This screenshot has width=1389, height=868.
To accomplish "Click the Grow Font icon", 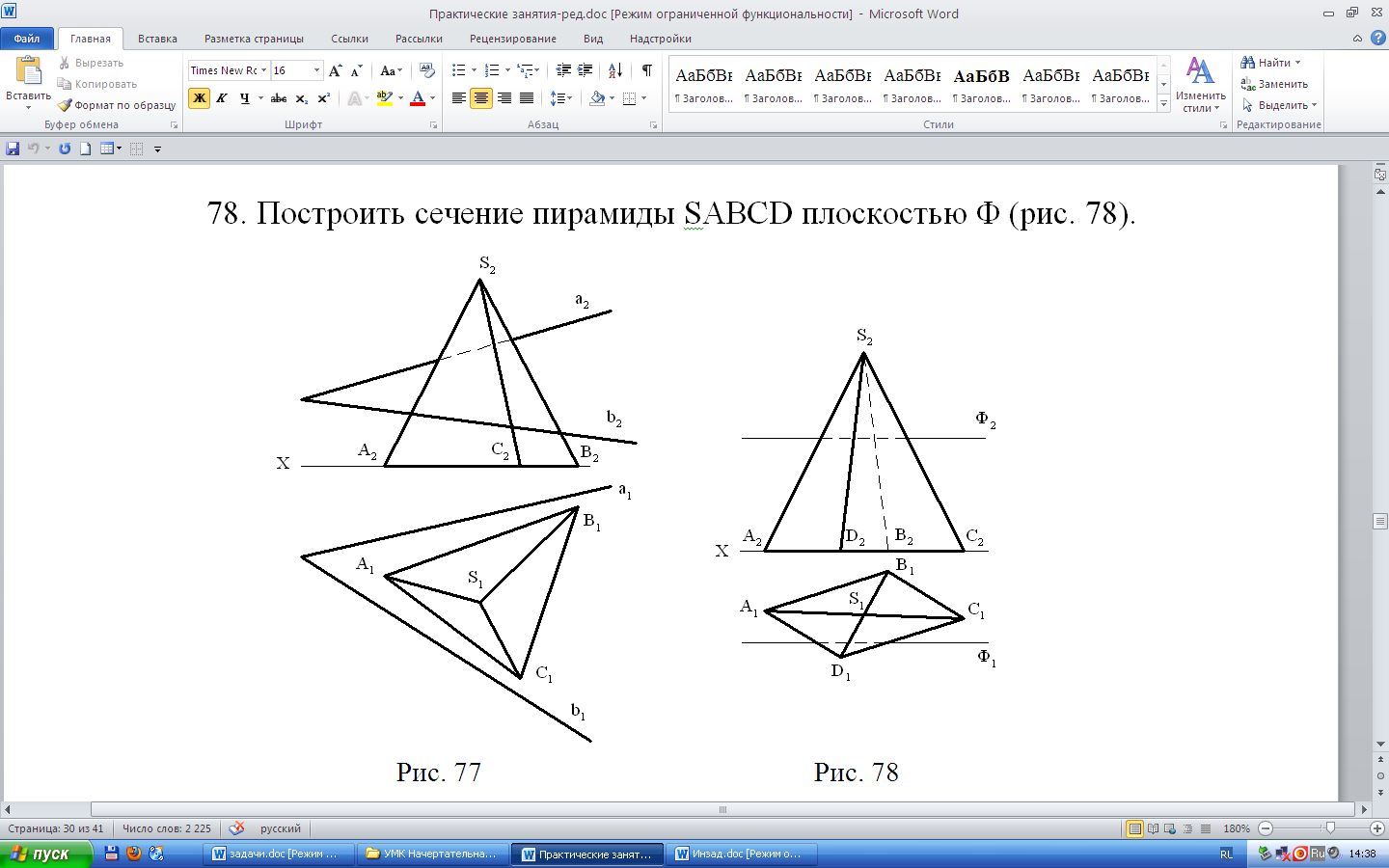I will [335, 70].
